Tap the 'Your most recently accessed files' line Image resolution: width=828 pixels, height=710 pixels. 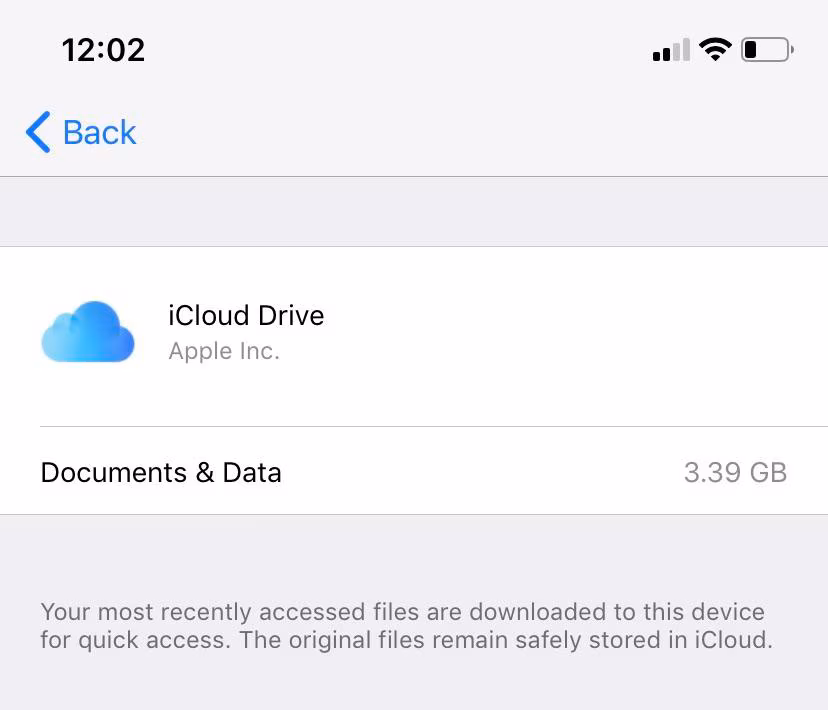click(x=402, y=612)
